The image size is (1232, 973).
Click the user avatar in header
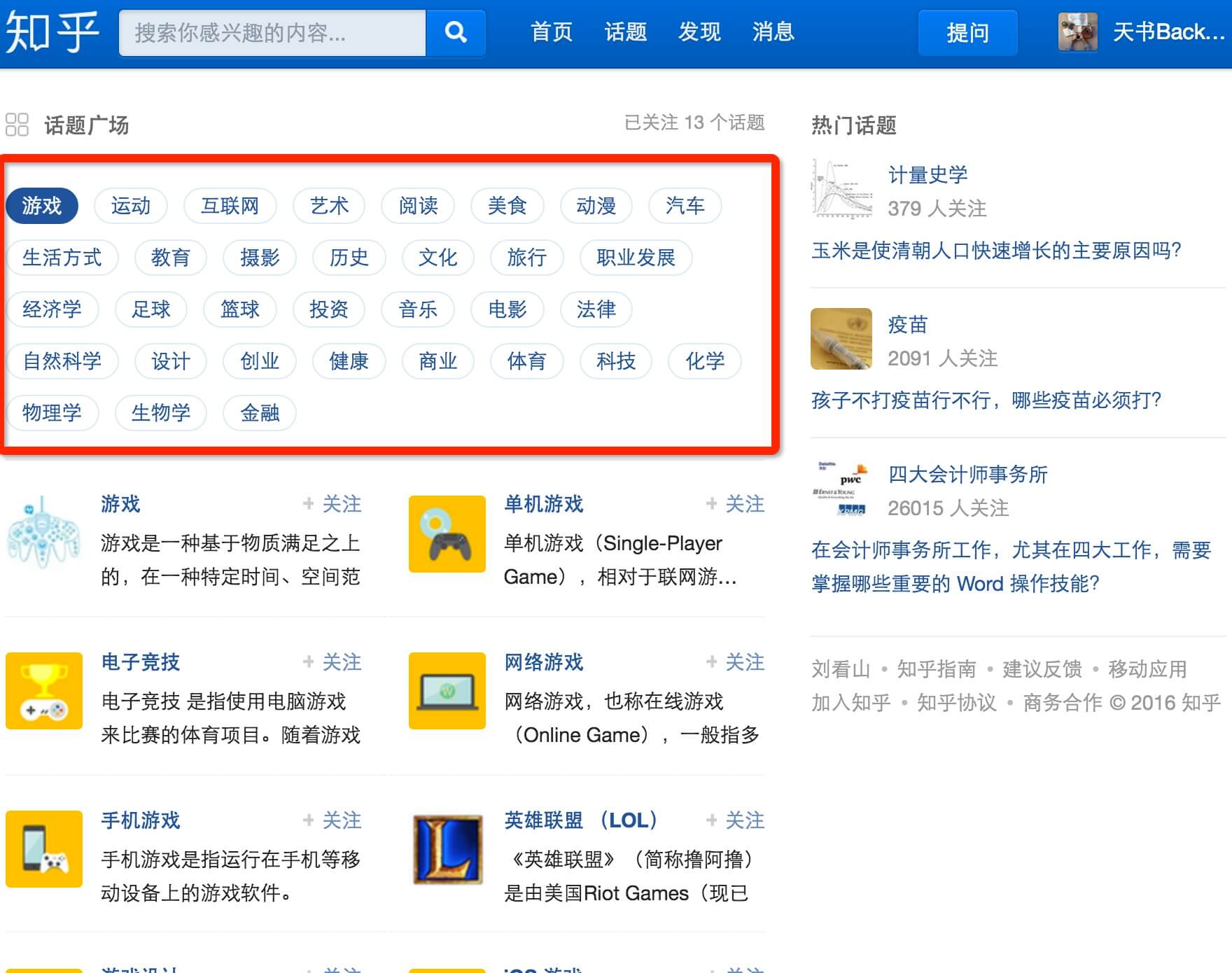[1077, 32]
